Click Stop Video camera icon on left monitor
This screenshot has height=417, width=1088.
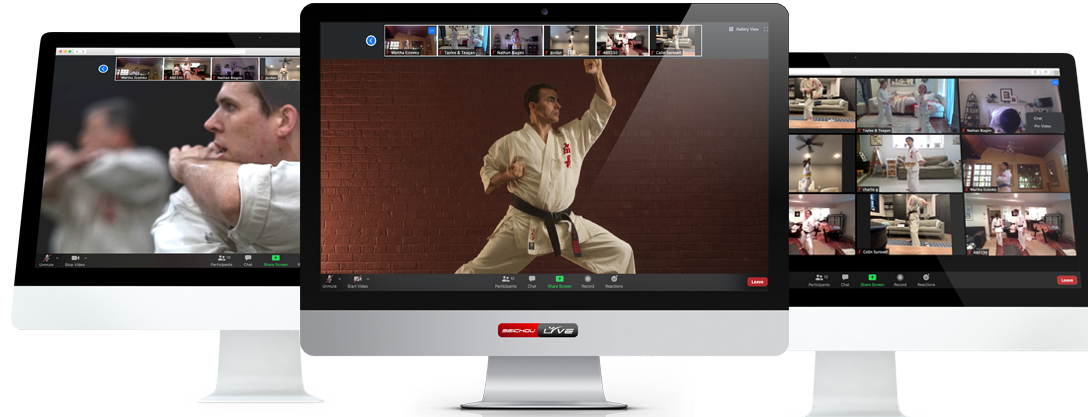tap(74, 258)
